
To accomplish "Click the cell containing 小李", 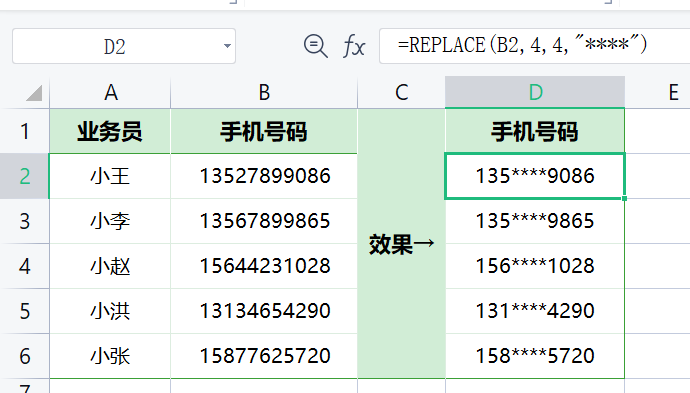I will (110, 221).
